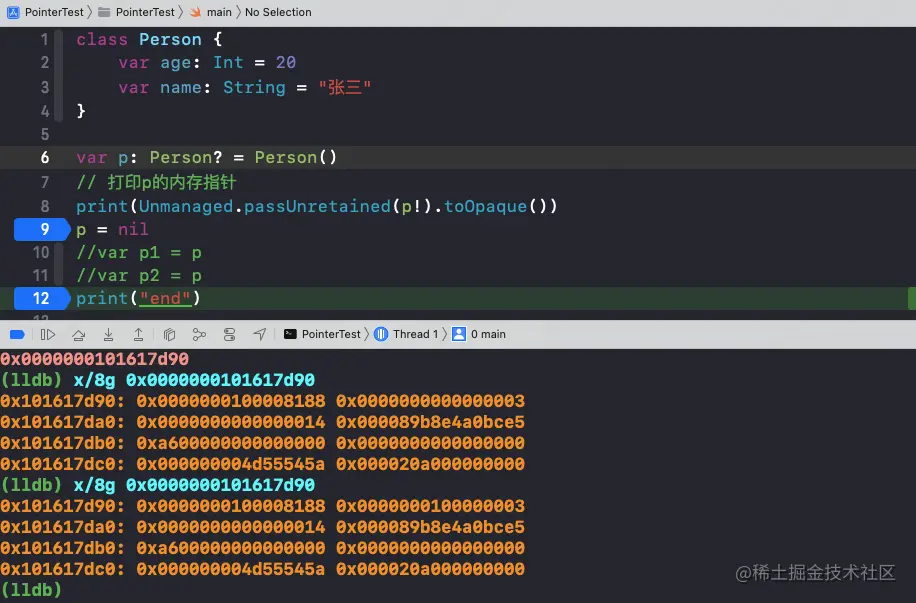Click the "end" string on line 12

click(165, 299)
